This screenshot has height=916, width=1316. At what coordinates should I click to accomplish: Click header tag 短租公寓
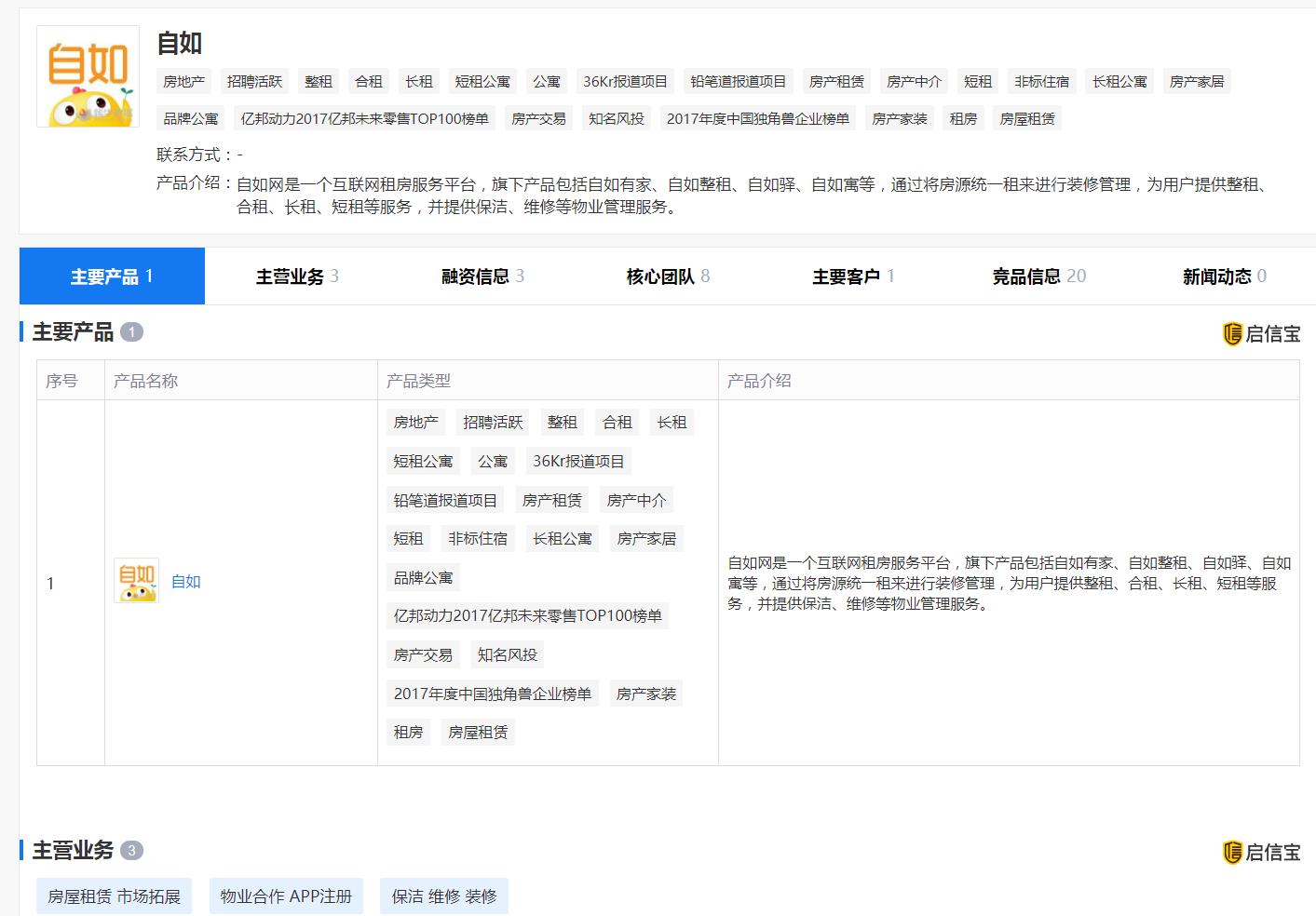click(x=482, y=82)
